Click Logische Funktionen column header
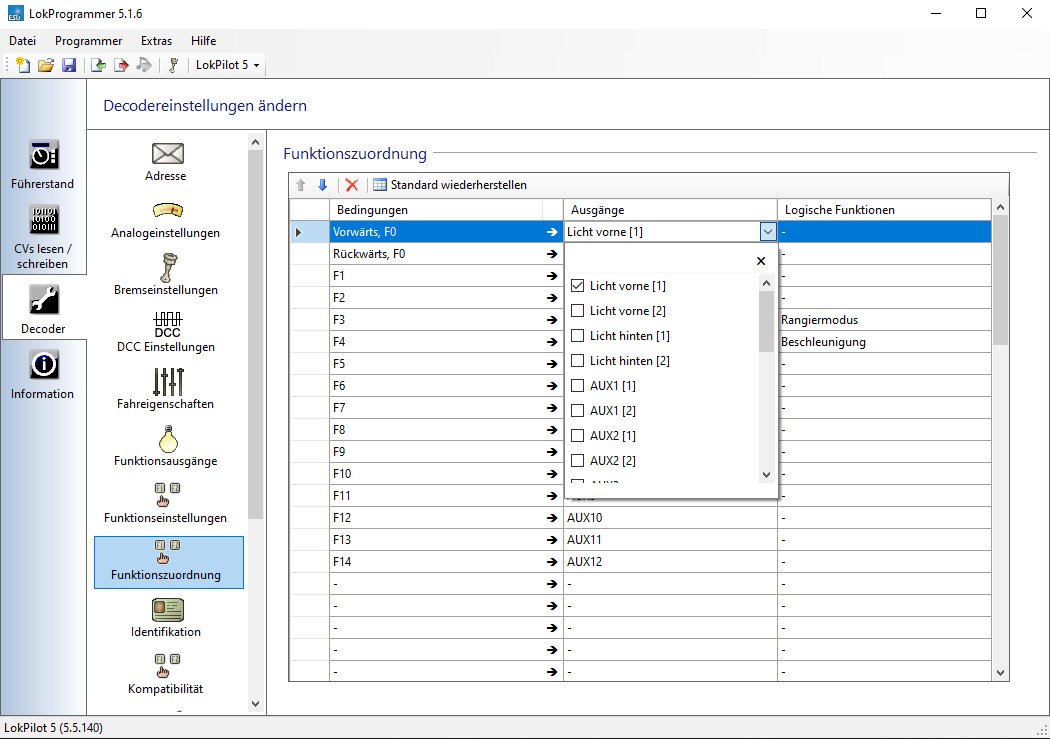Screen dimensions: 1050x739 (884, 210)
